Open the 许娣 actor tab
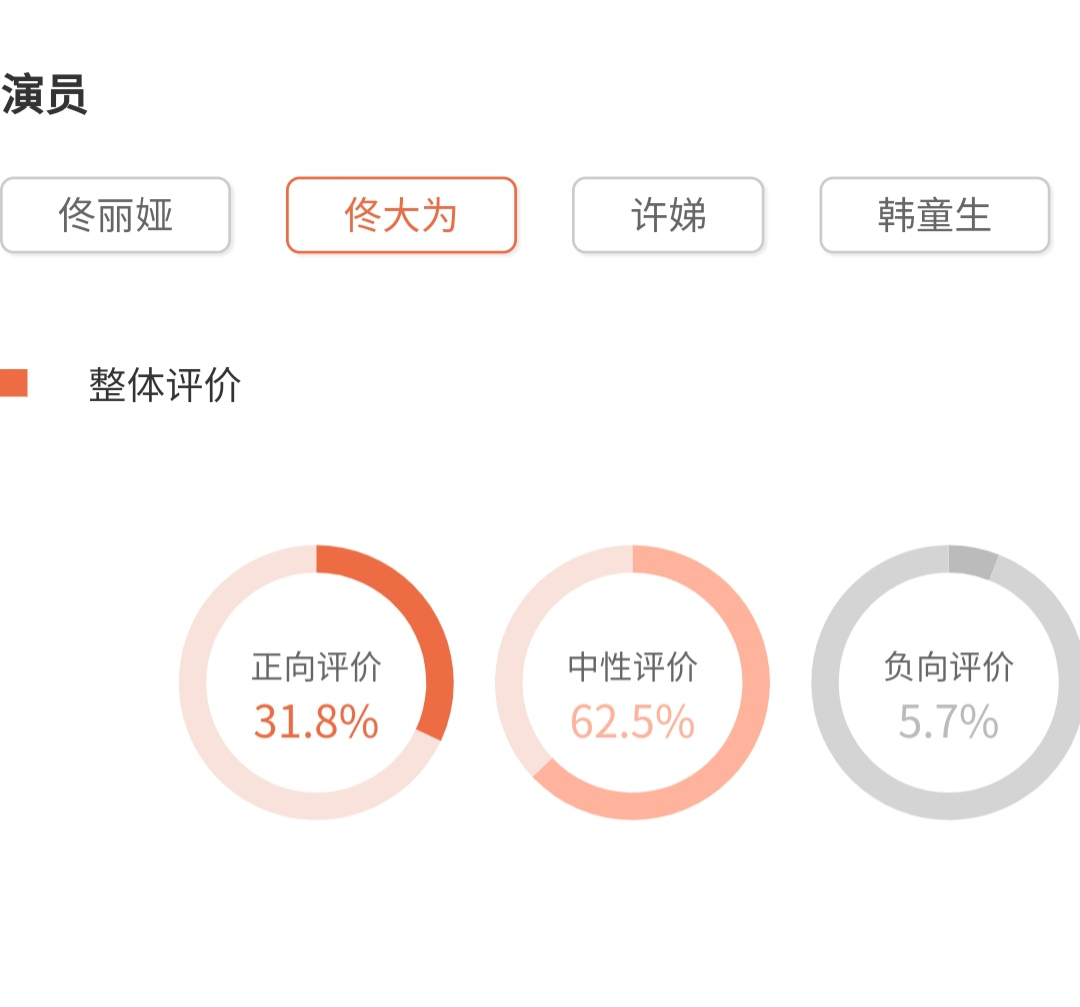Viewport: 1080px width, 1007px height. 668,215
